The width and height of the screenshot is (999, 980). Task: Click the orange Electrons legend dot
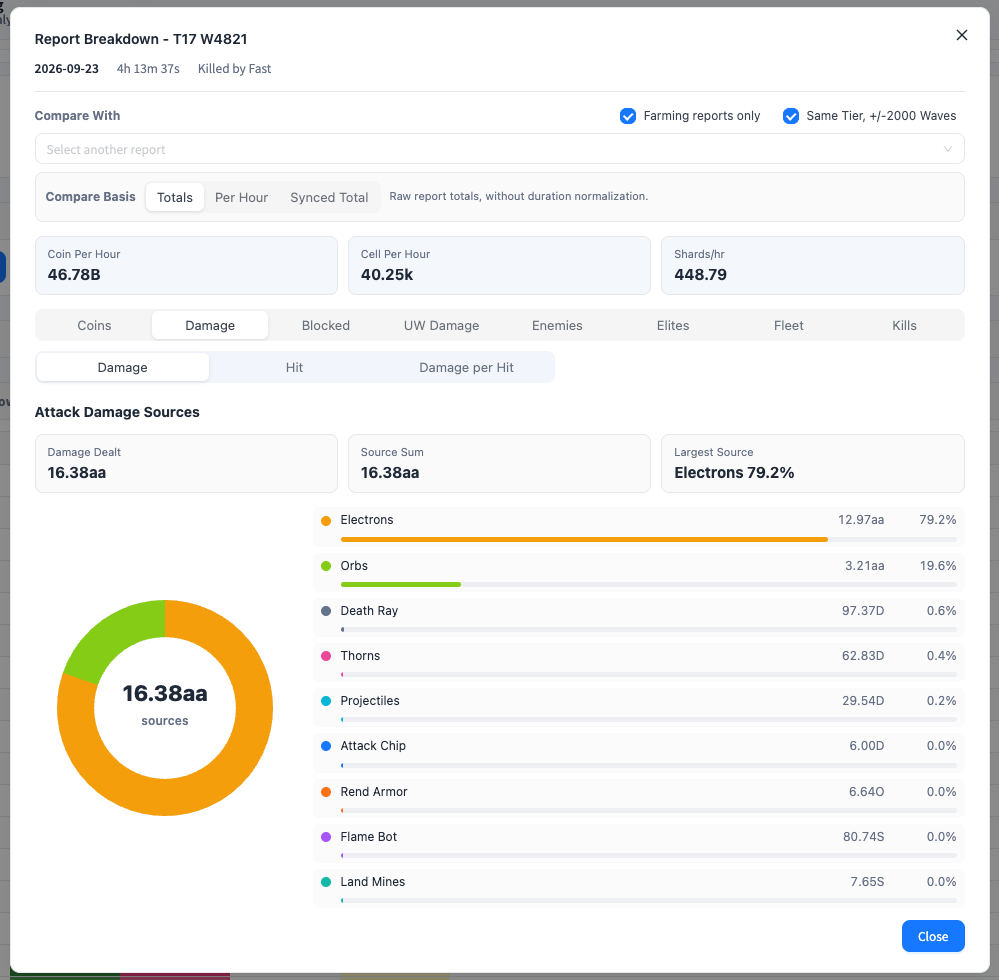click(x=326, y=521)
